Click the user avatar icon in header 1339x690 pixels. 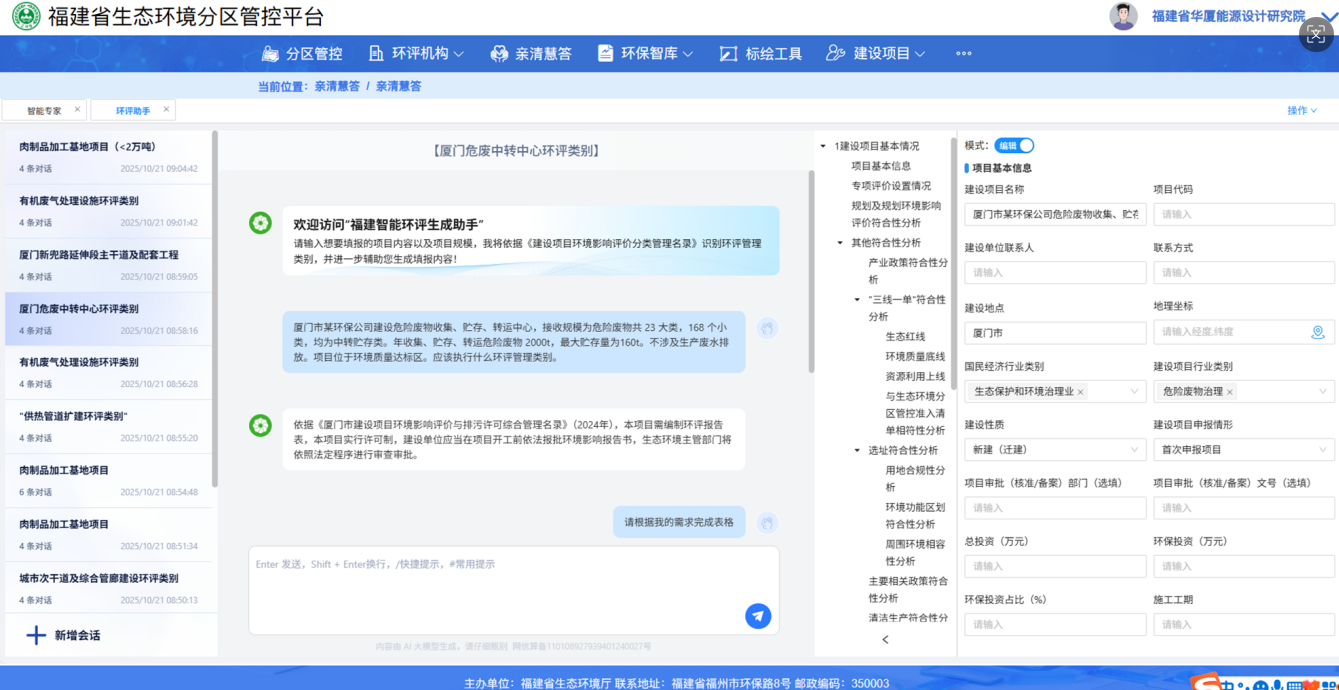(x=1123, y=17)
